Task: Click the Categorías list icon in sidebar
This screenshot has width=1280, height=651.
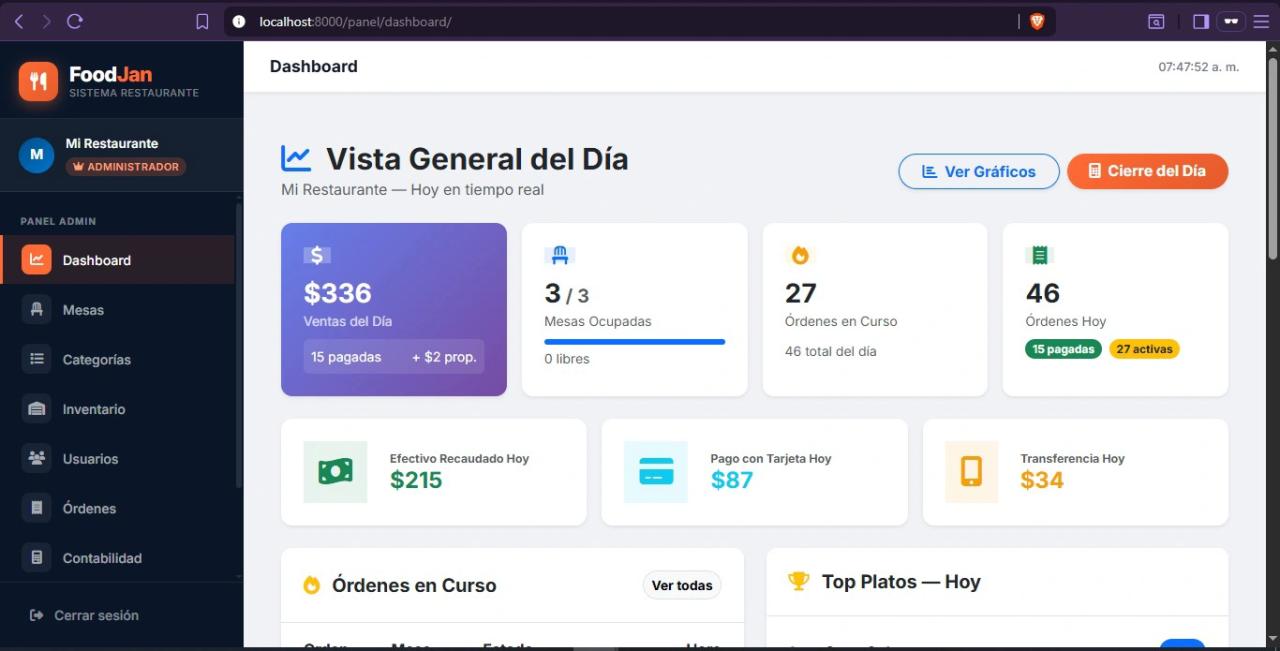Action: 37,359
